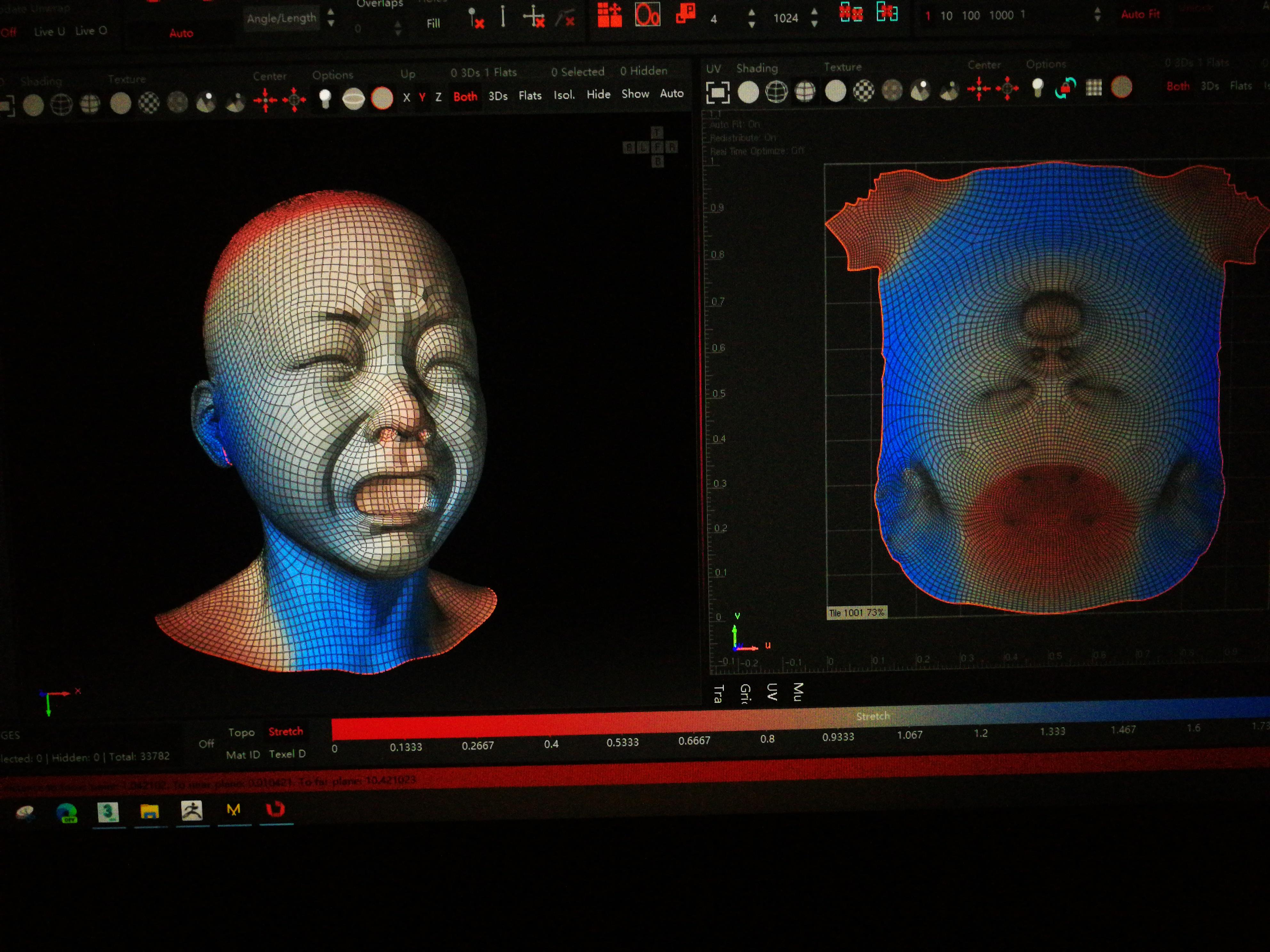The height and width of the screenshot is (952, 1270).
Task: Toggle Auto Fit in the layout options
Action: pyautogui.click(x=1140, y=14)
